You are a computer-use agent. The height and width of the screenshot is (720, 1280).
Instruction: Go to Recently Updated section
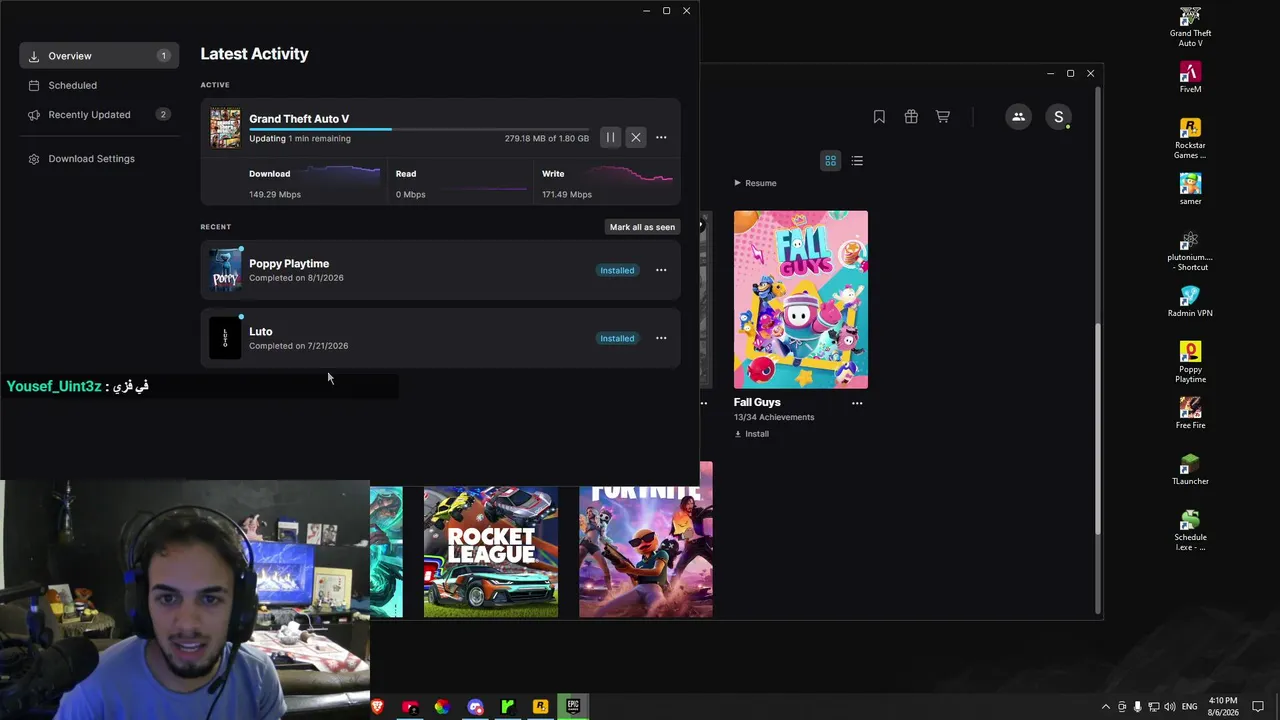pos(99,114)
